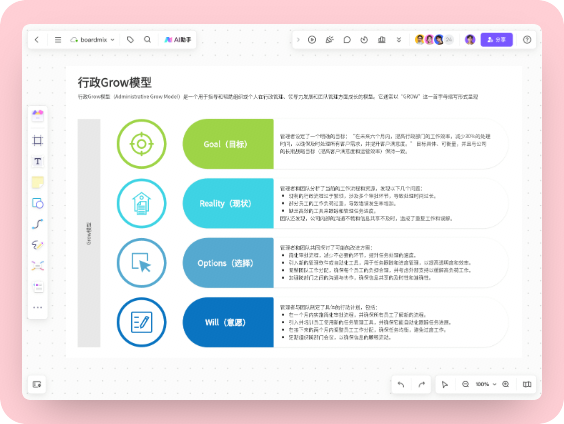Select the cursor selection circle icon
Screen dimensions: 564x424
(142, 263)
